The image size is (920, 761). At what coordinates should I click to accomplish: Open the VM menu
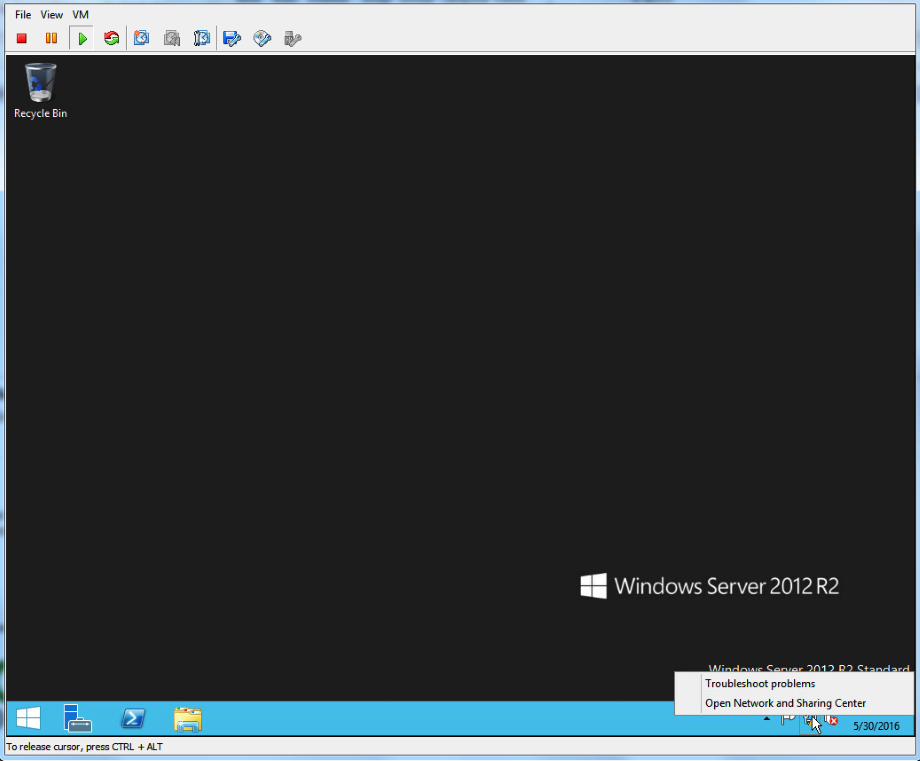tap(81, 15)
